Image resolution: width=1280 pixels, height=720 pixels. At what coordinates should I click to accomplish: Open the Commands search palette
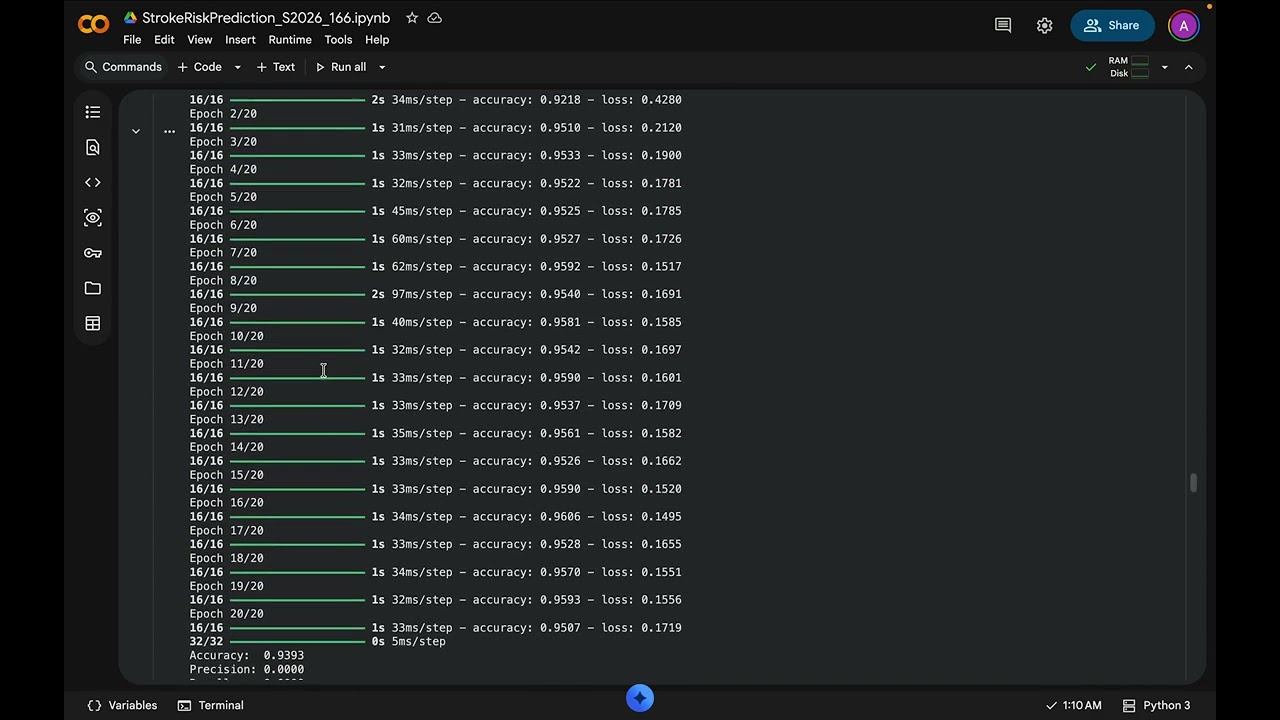(x=123, y=67)
